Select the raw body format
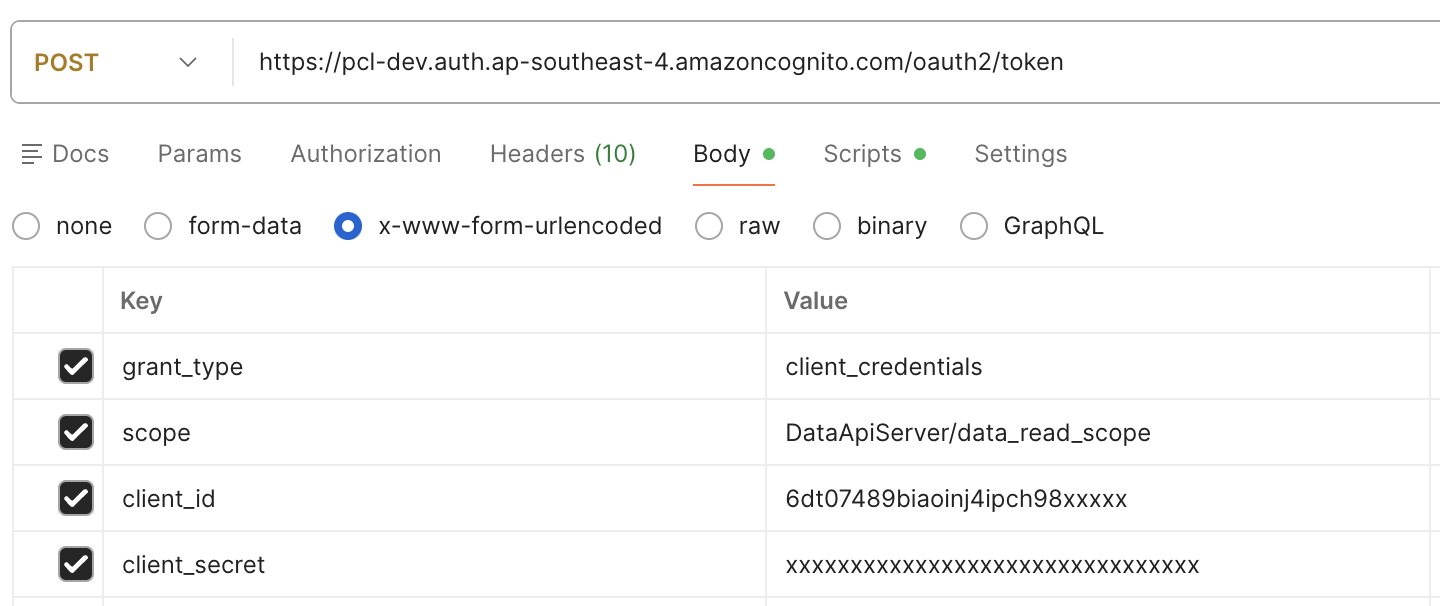This screenshot has width=1440, height=606. point(709,226)
